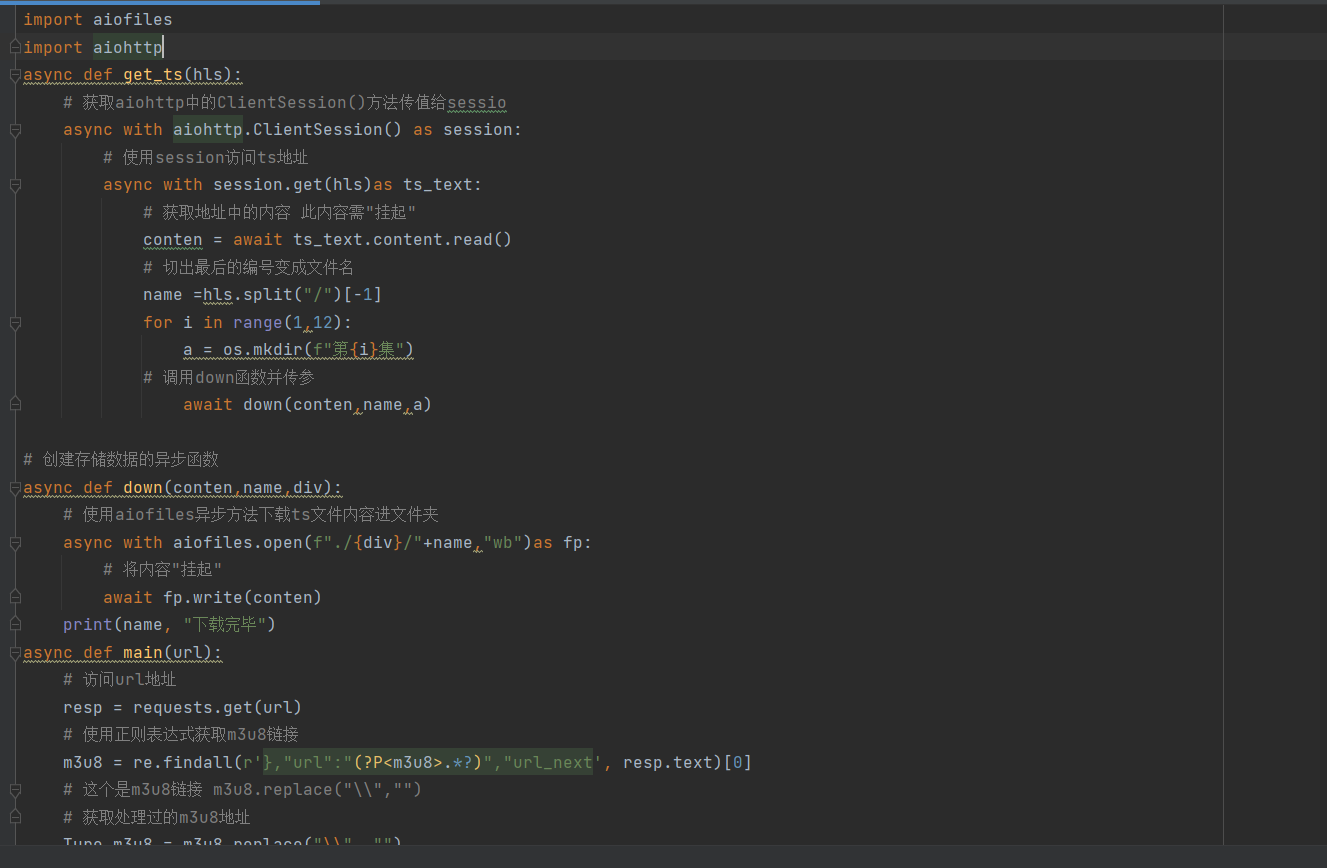1327x868 pixels.
Task: Click 'ts_text.content.read()' in the await line
Action: [x=402, y=240]
